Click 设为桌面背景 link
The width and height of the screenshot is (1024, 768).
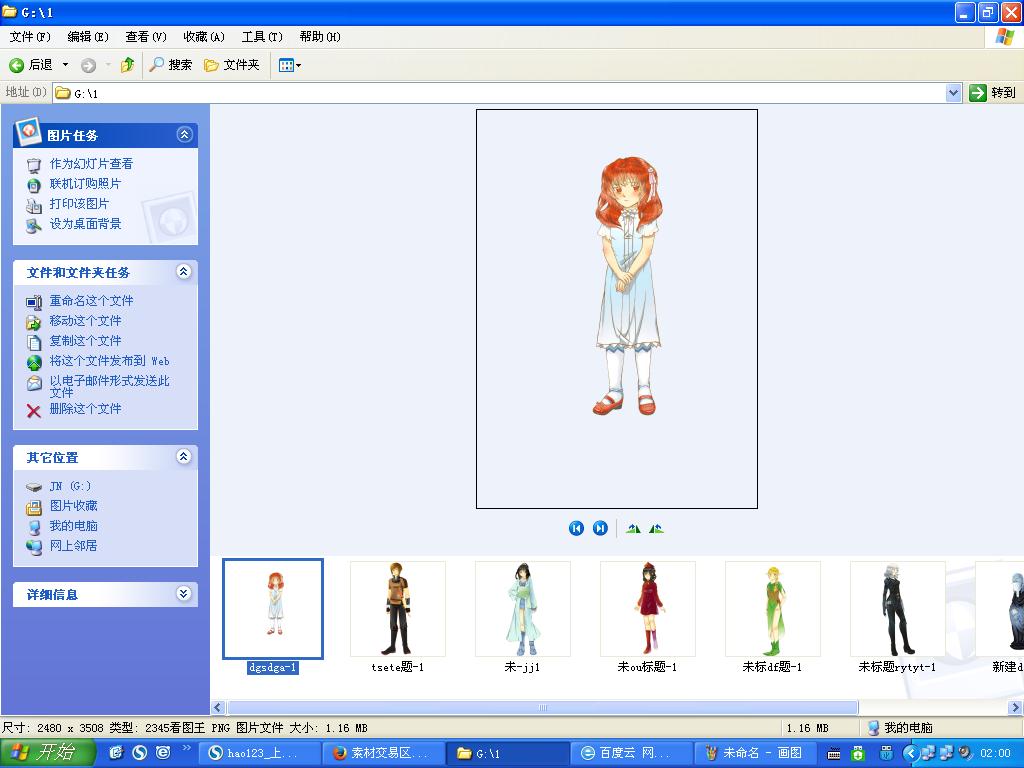pos(85,224)
